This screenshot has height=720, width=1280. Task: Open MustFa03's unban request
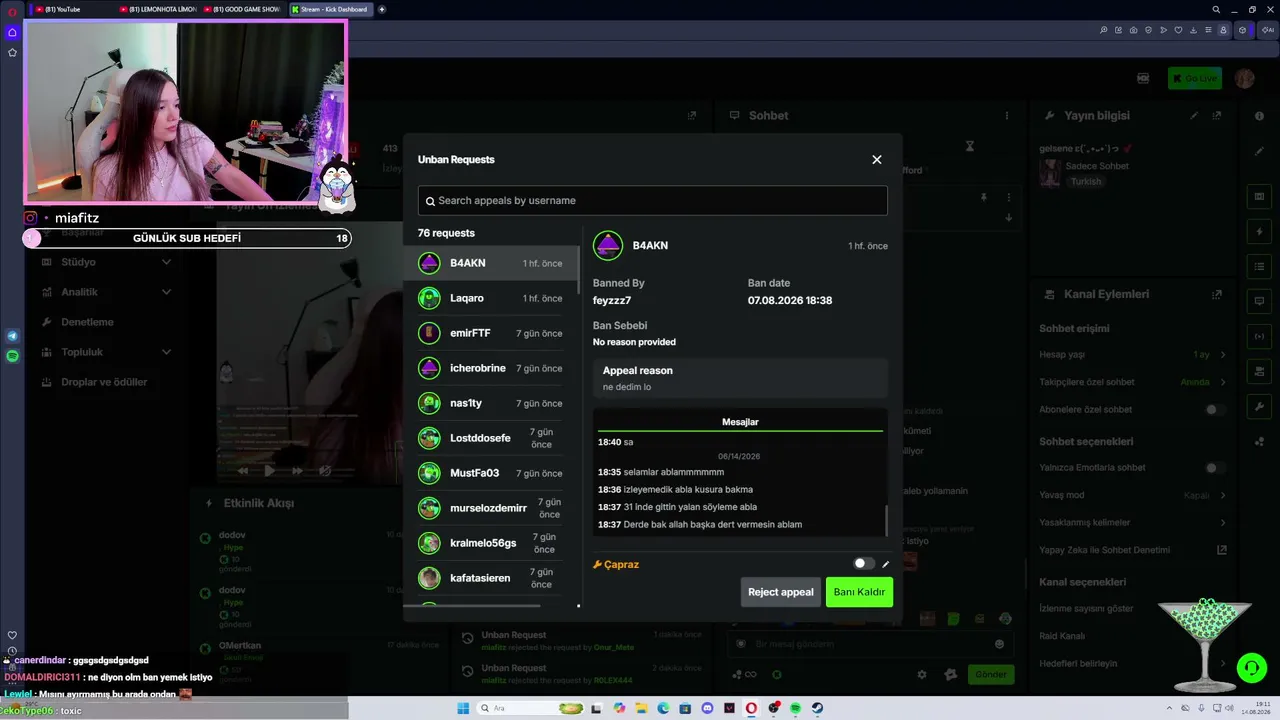(x=491, y=473)
